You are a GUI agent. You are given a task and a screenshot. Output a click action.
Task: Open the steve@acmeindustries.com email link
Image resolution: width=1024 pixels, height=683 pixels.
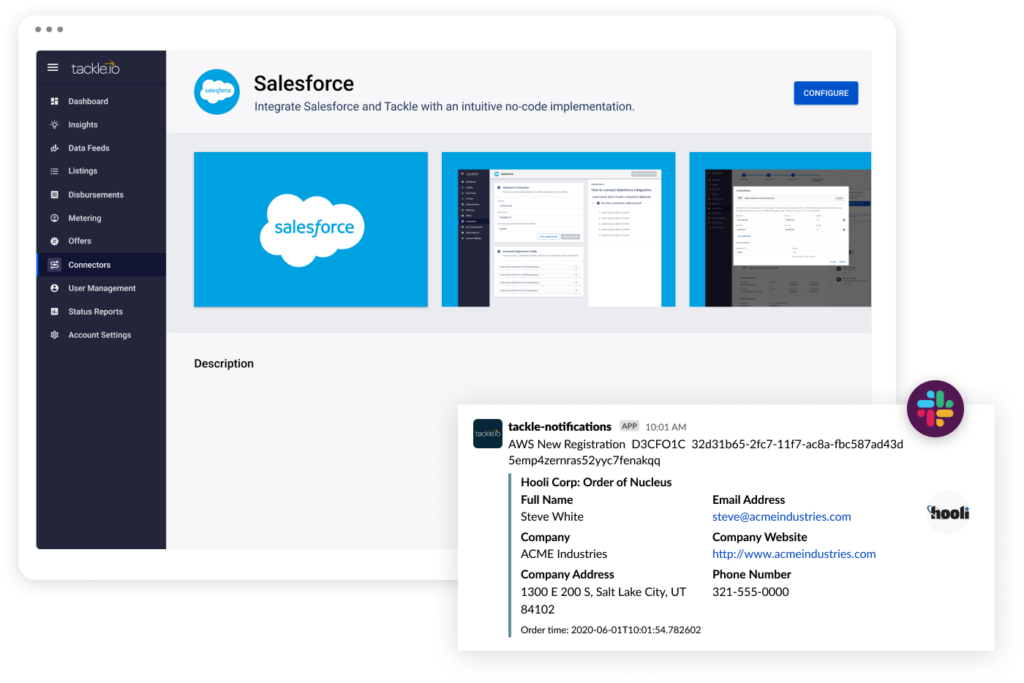(x=781, y=516)
